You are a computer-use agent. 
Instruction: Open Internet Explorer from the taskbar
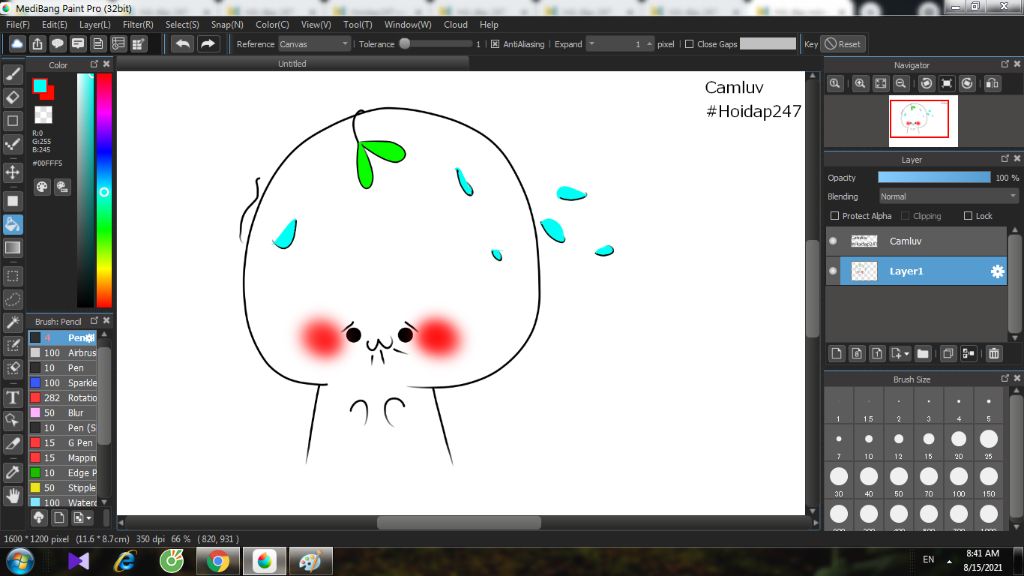pos(125,562)
